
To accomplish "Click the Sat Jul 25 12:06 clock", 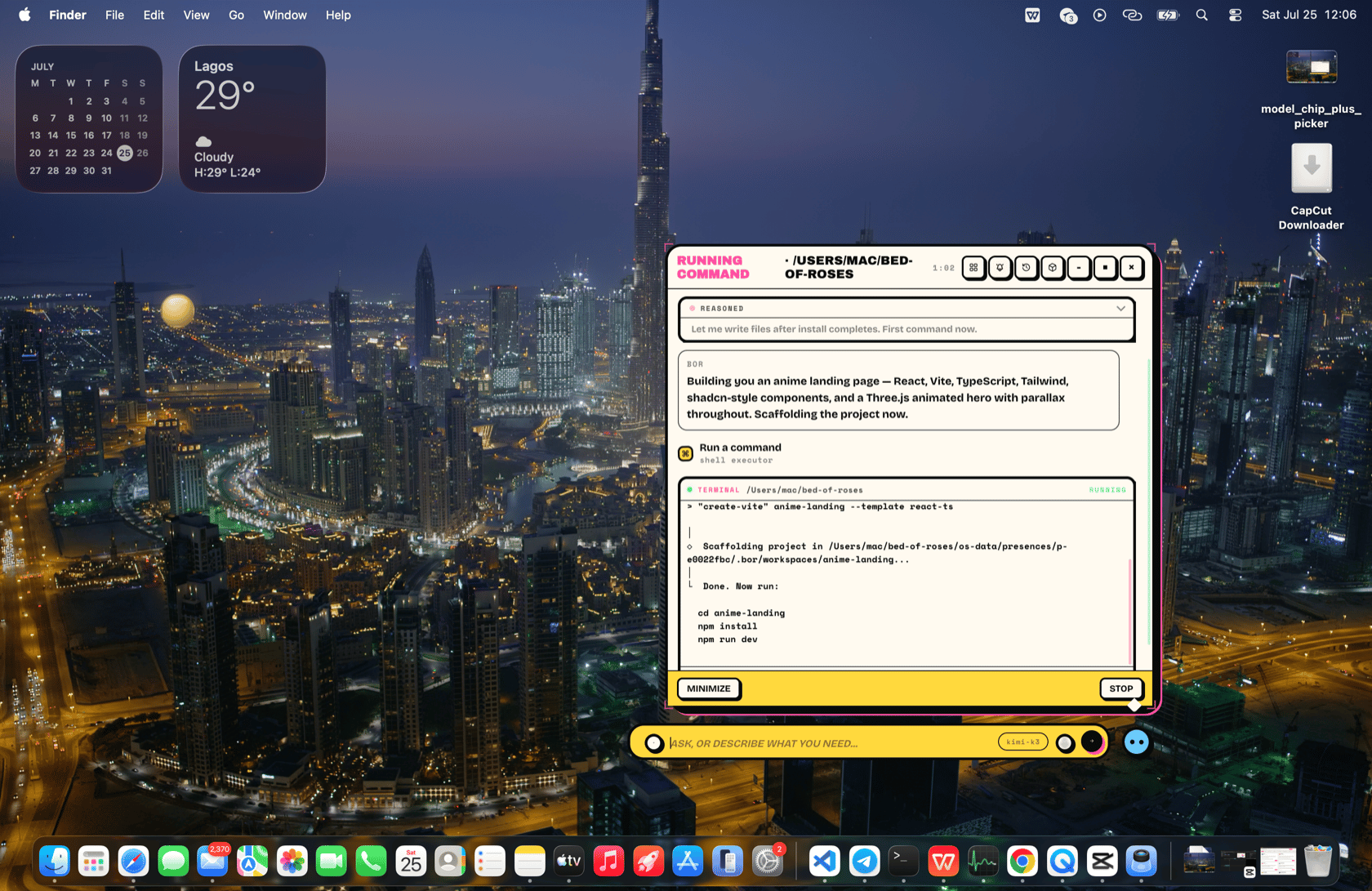I will tap(1308, 15).
